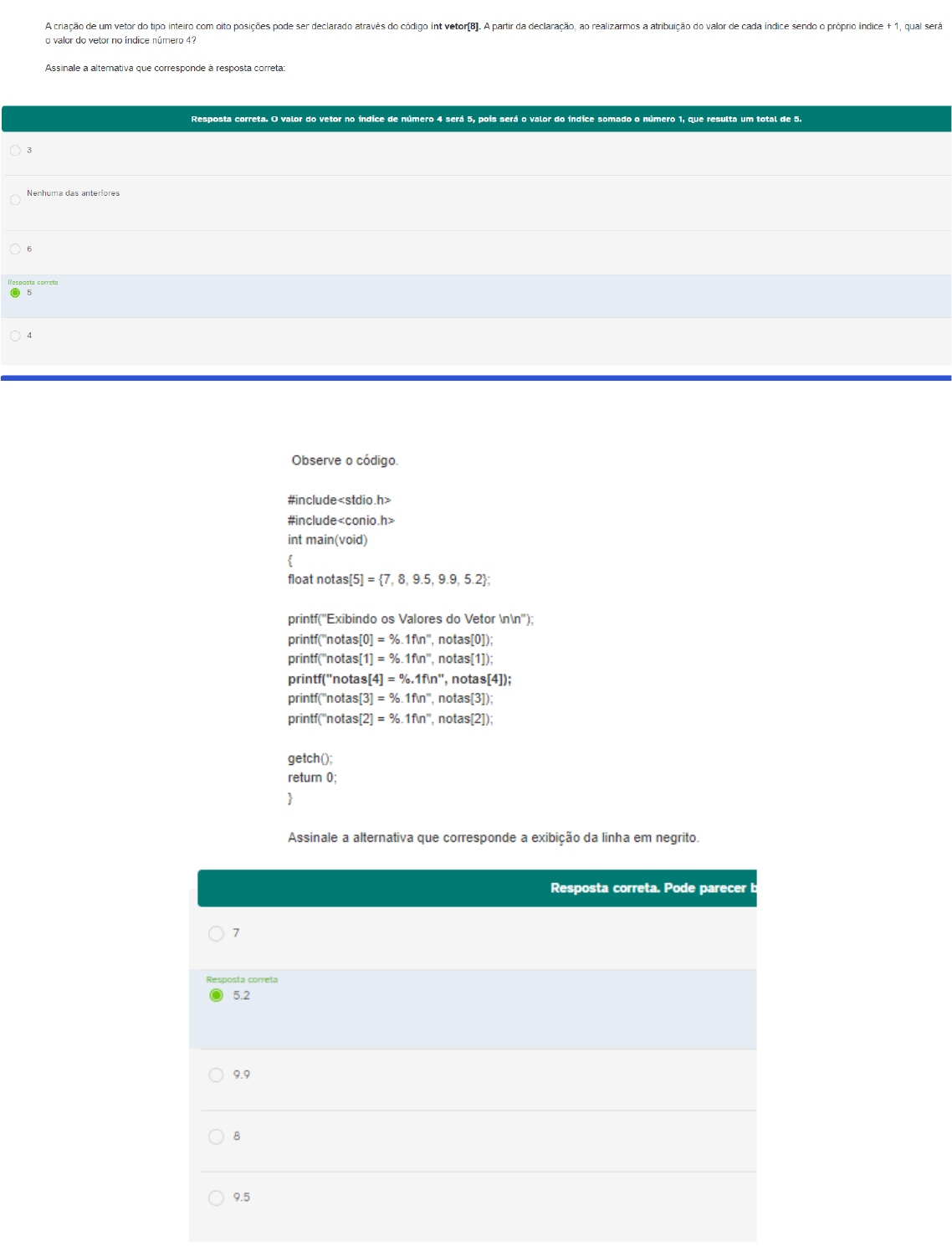
Task: Click the selected green radio for answer 5.2
Action: coord(216,995)
